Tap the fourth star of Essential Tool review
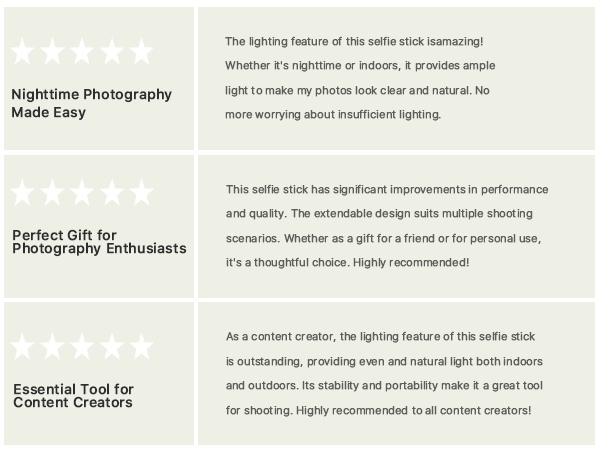This screenshot has width=600, height=450. (x=112, y=347)
